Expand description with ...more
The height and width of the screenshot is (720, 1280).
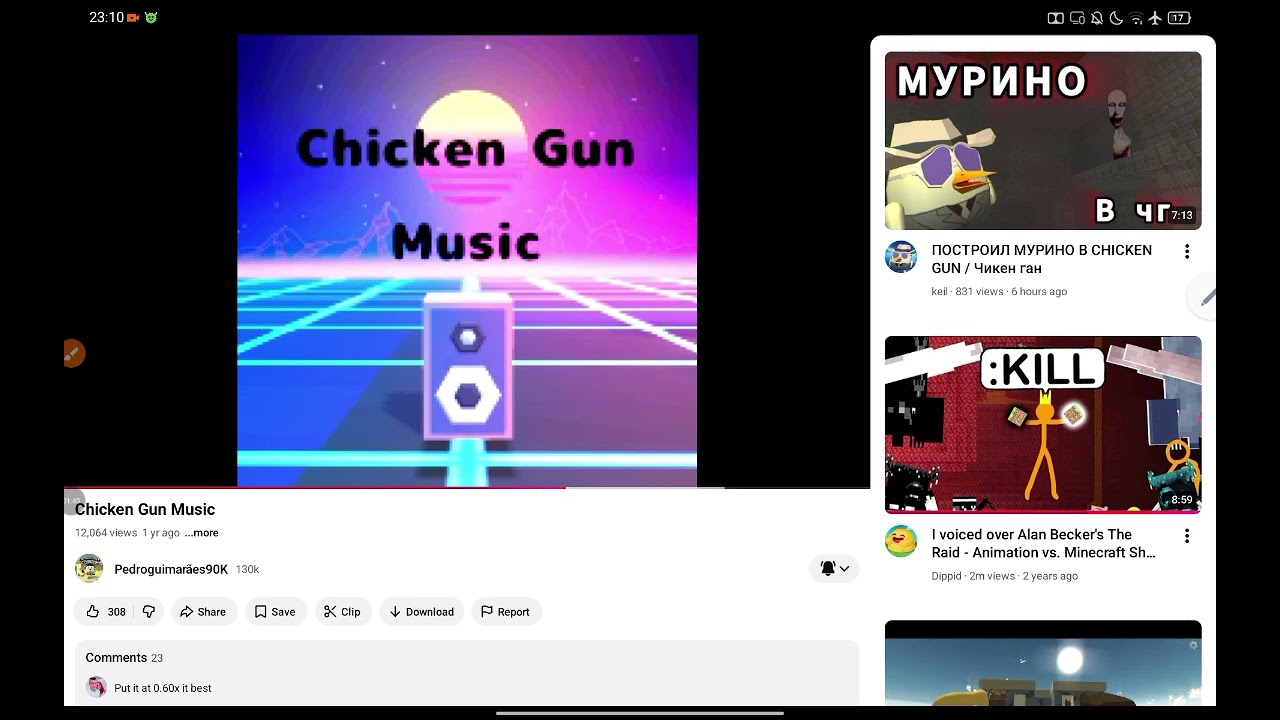(x=201, y=533)
